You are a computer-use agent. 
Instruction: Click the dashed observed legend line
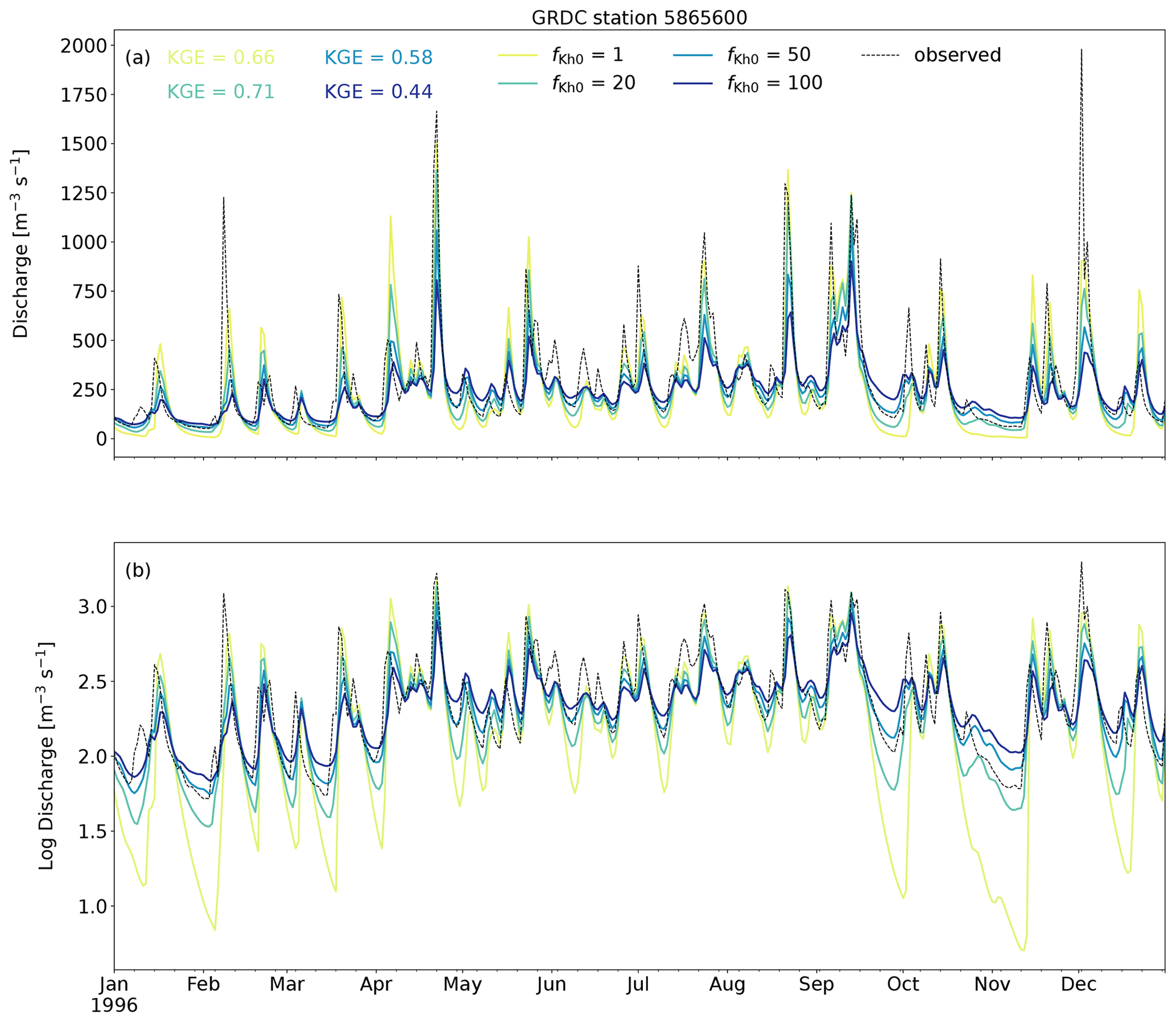click(881, 55)
